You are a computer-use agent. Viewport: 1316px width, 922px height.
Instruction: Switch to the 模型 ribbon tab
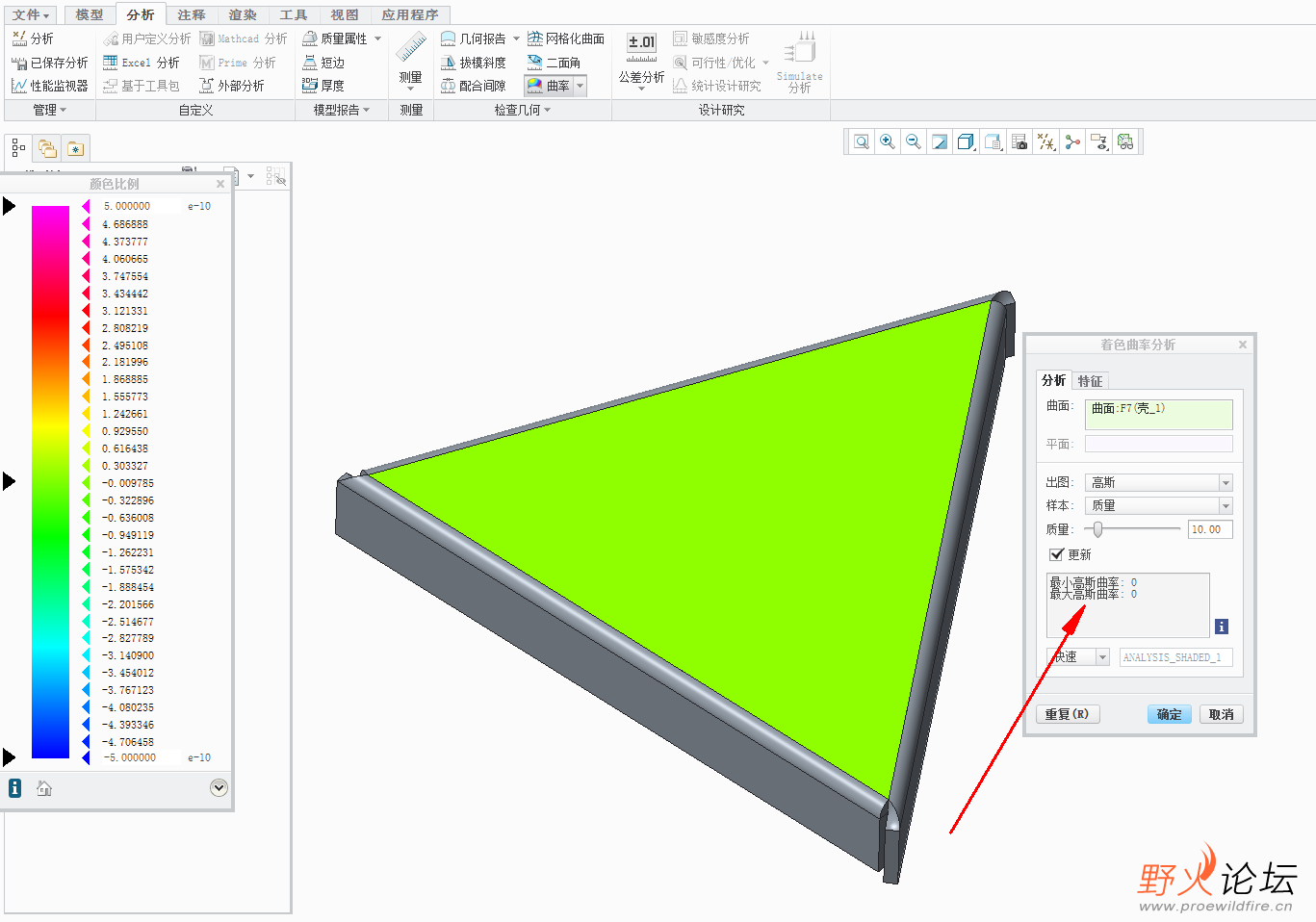[x=90, y=14]
